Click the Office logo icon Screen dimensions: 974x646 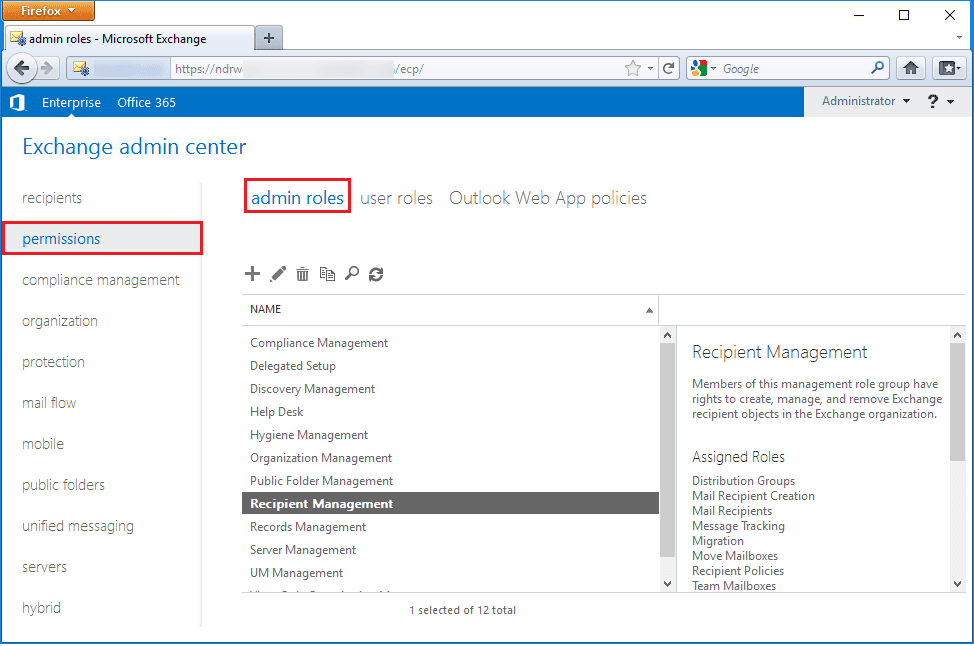click(18, 102)
